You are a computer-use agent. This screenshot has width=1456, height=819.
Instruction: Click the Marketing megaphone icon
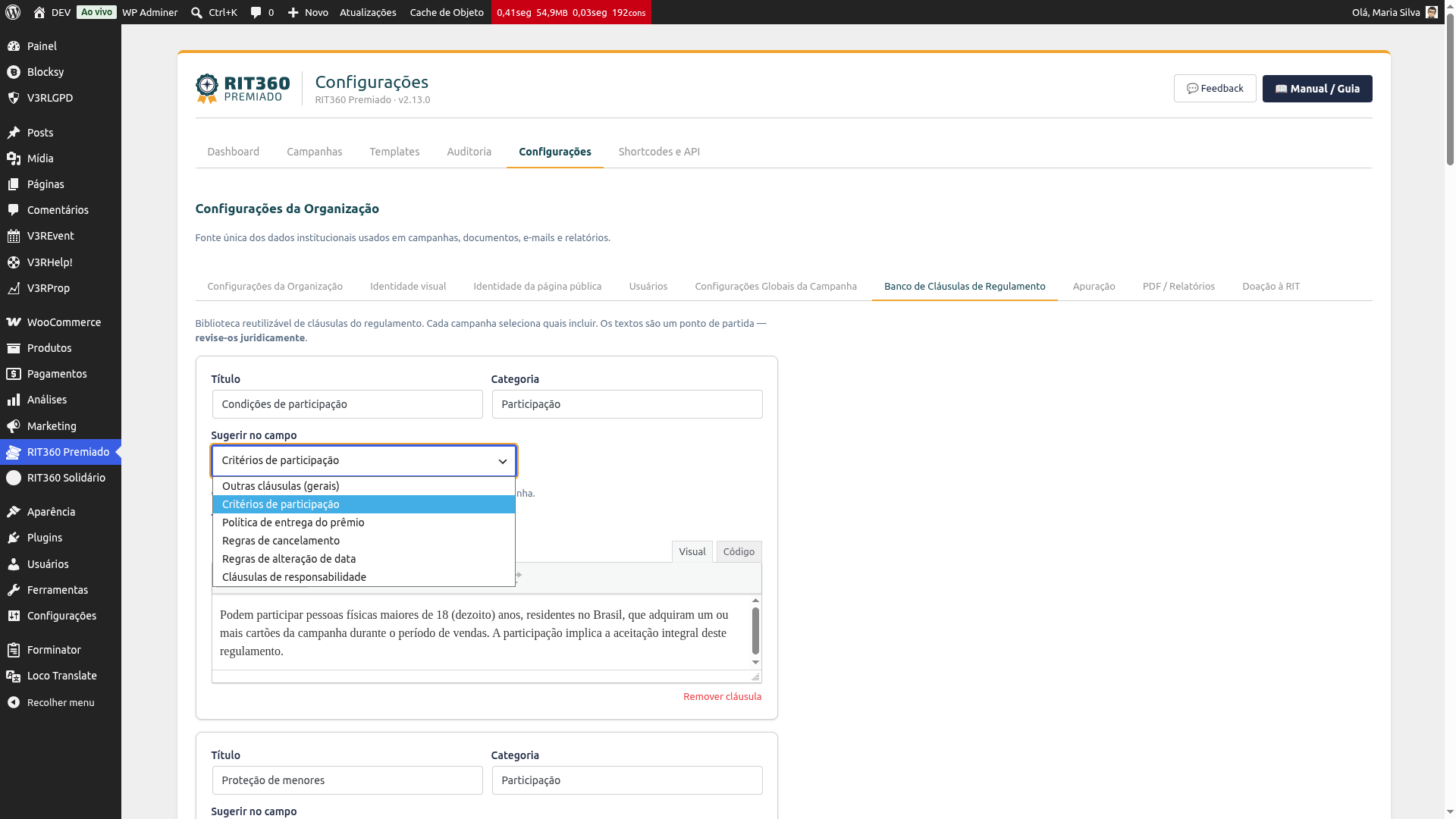coord(14,426)
